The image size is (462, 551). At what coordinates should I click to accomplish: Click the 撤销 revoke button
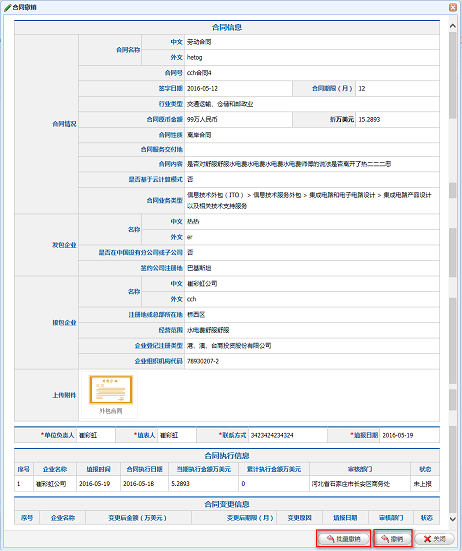(x=392, y=538)
